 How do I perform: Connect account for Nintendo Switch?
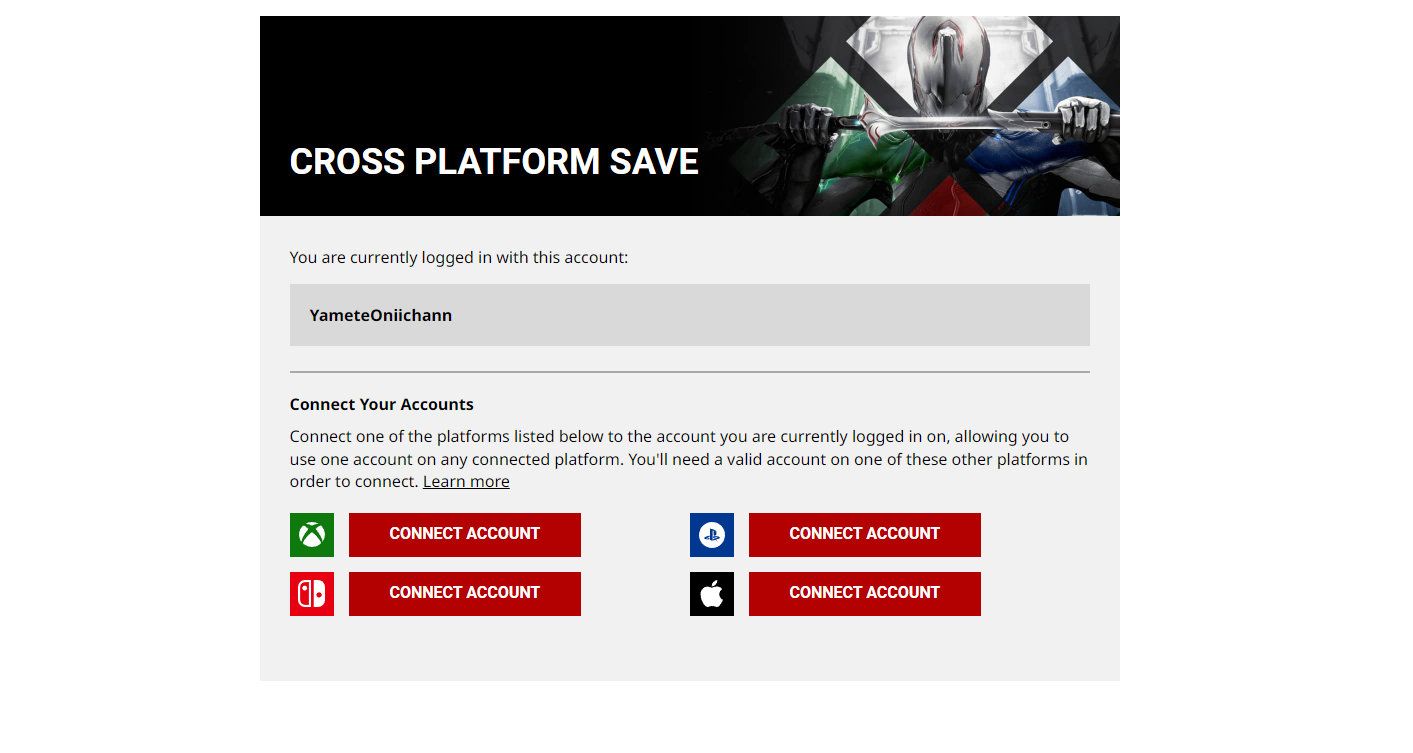tap(465, 594)
